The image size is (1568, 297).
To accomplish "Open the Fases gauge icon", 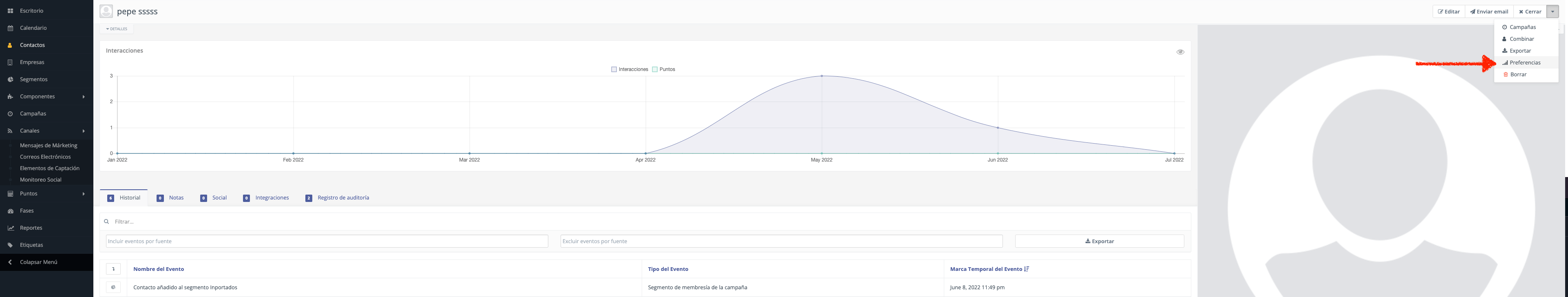I will pos(10,211).
